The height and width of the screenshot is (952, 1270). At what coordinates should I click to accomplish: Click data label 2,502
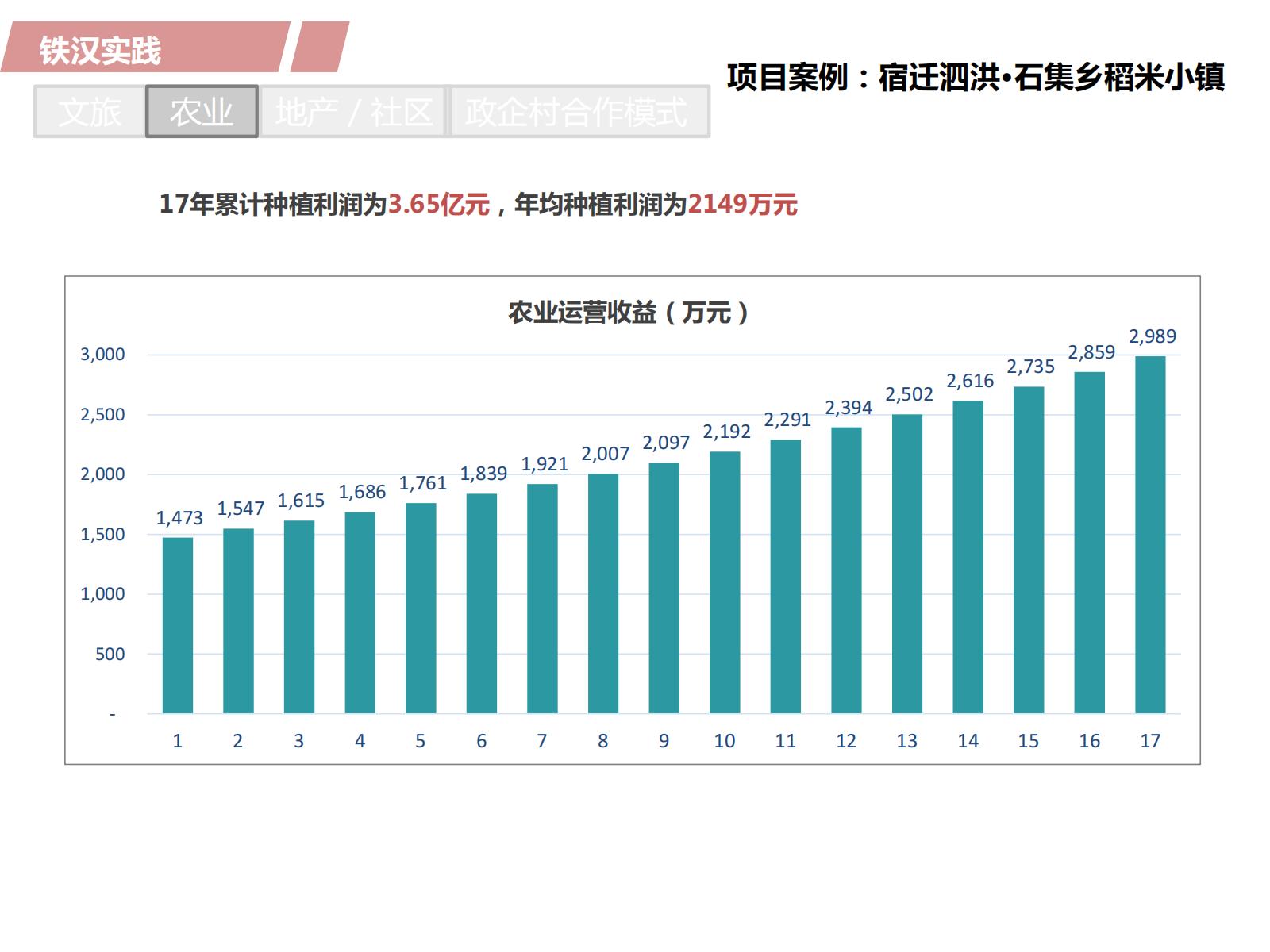click(x=909, y=394)
